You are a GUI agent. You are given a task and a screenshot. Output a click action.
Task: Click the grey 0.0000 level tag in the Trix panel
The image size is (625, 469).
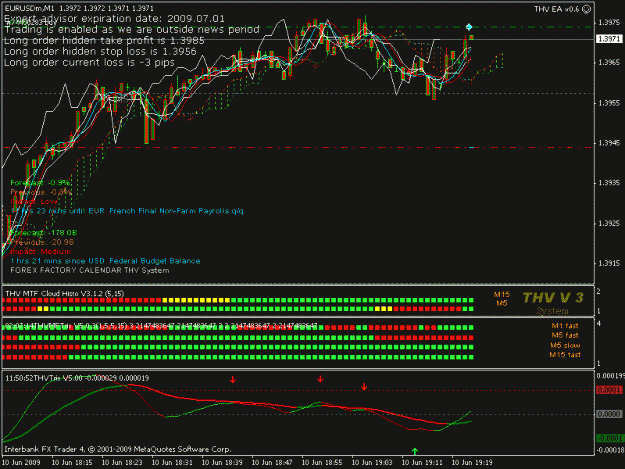point(609,414)
